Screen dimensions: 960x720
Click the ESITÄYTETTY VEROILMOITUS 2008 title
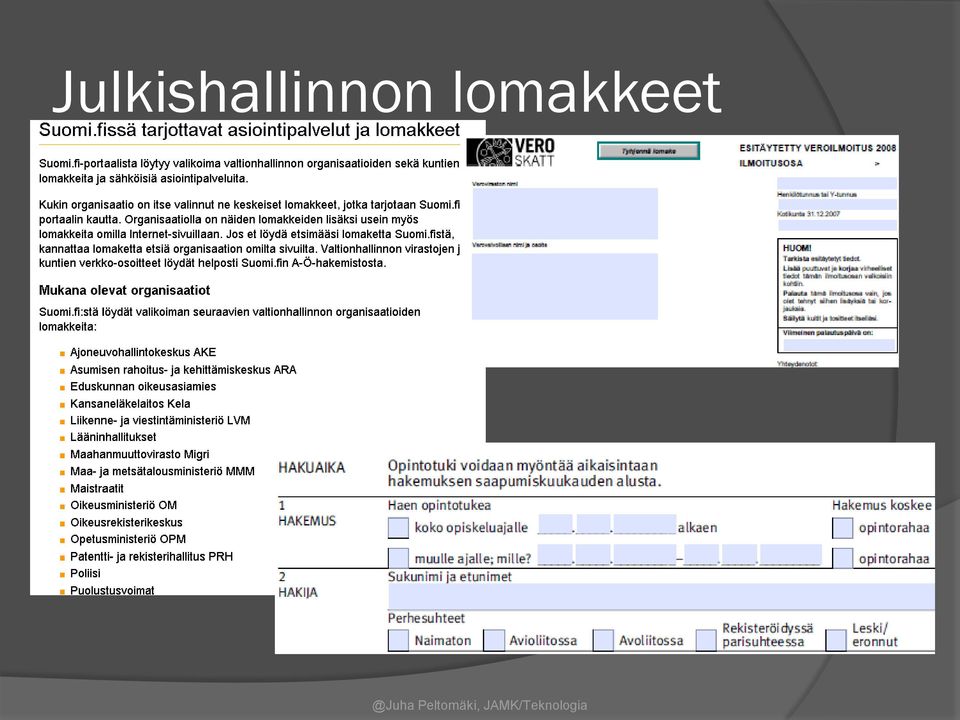point(817,148)
